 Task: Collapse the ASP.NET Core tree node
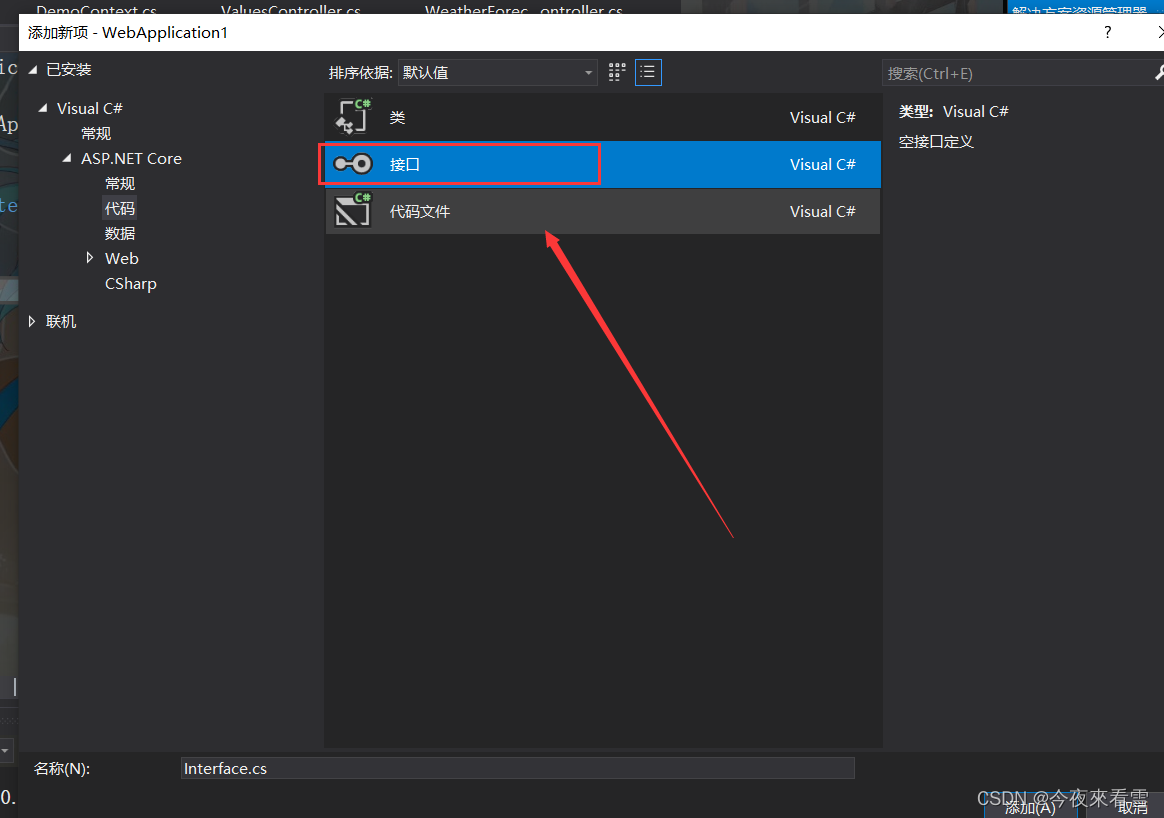[67, 158]
